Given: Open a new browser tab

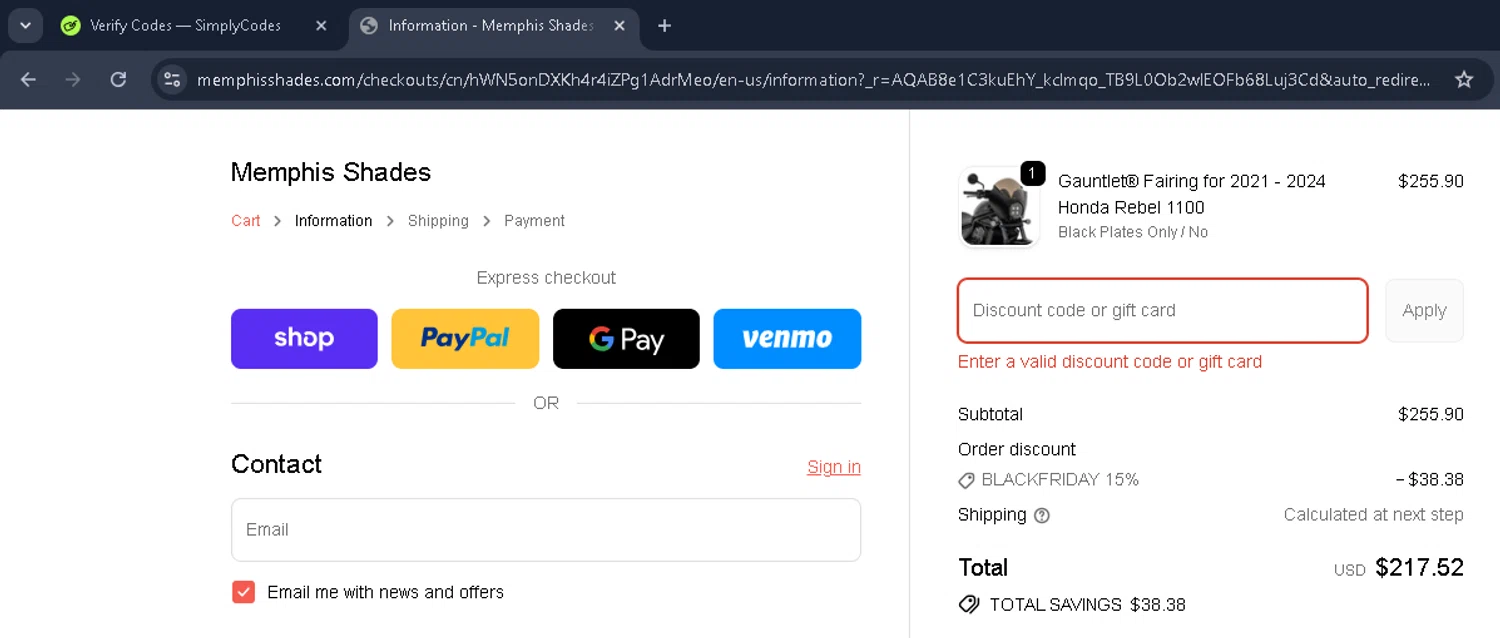Looking at the screenshot, I should 664,26.
